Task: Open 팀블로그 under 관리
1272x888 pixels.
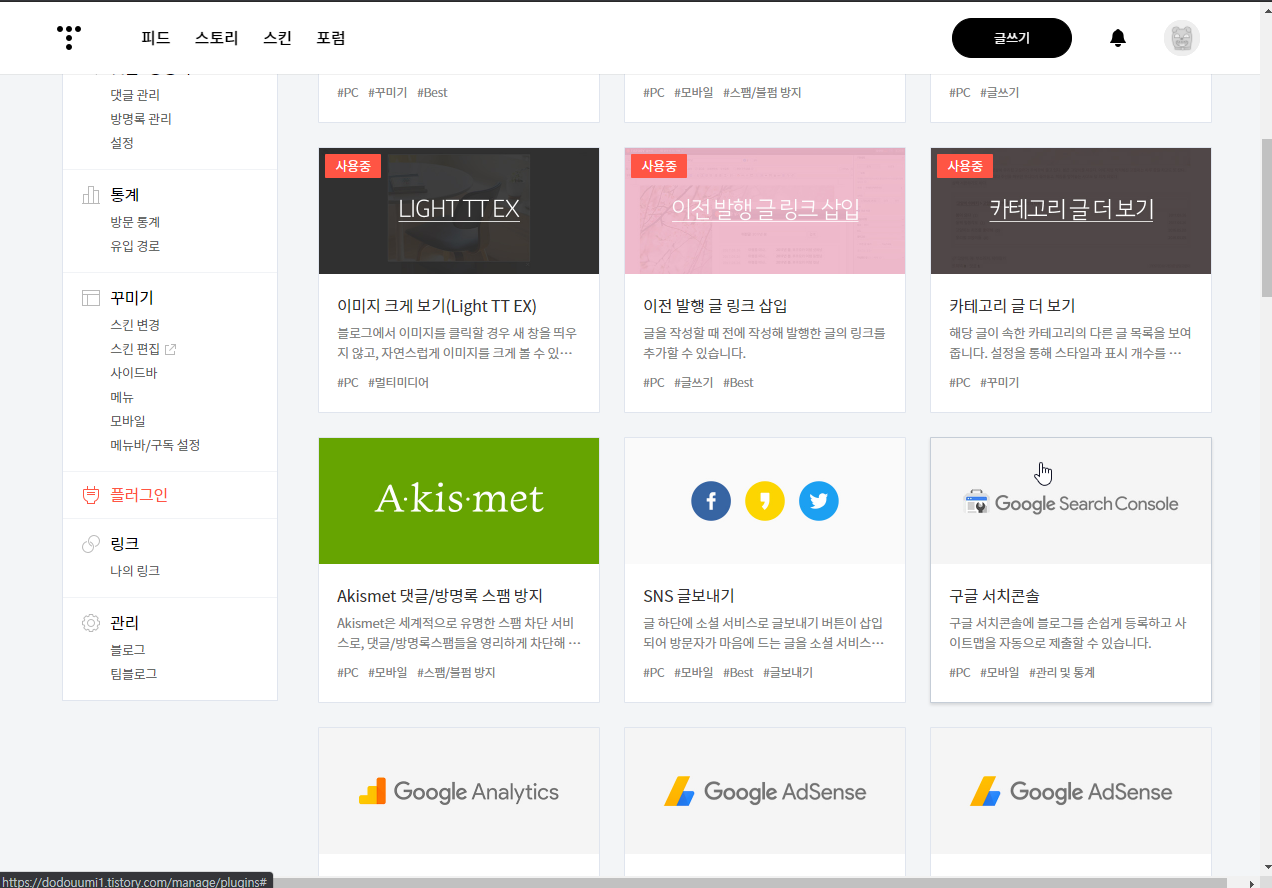Action: 134,674
